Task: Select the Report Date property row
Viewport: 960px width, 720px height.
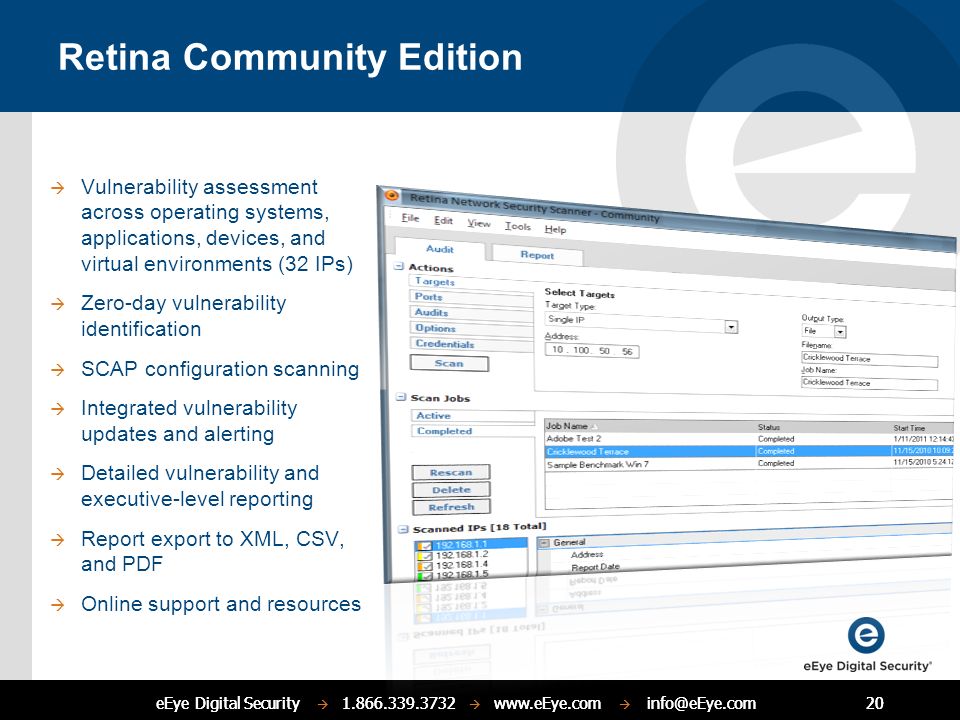Action: 595,568
